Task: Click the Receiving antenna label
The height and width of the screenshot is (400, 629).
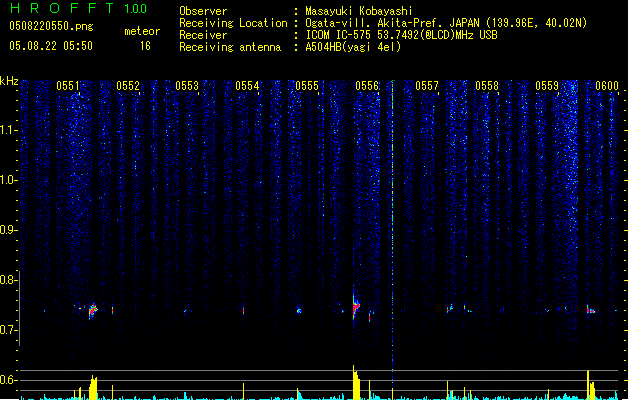Action: (x=230, y=47)
